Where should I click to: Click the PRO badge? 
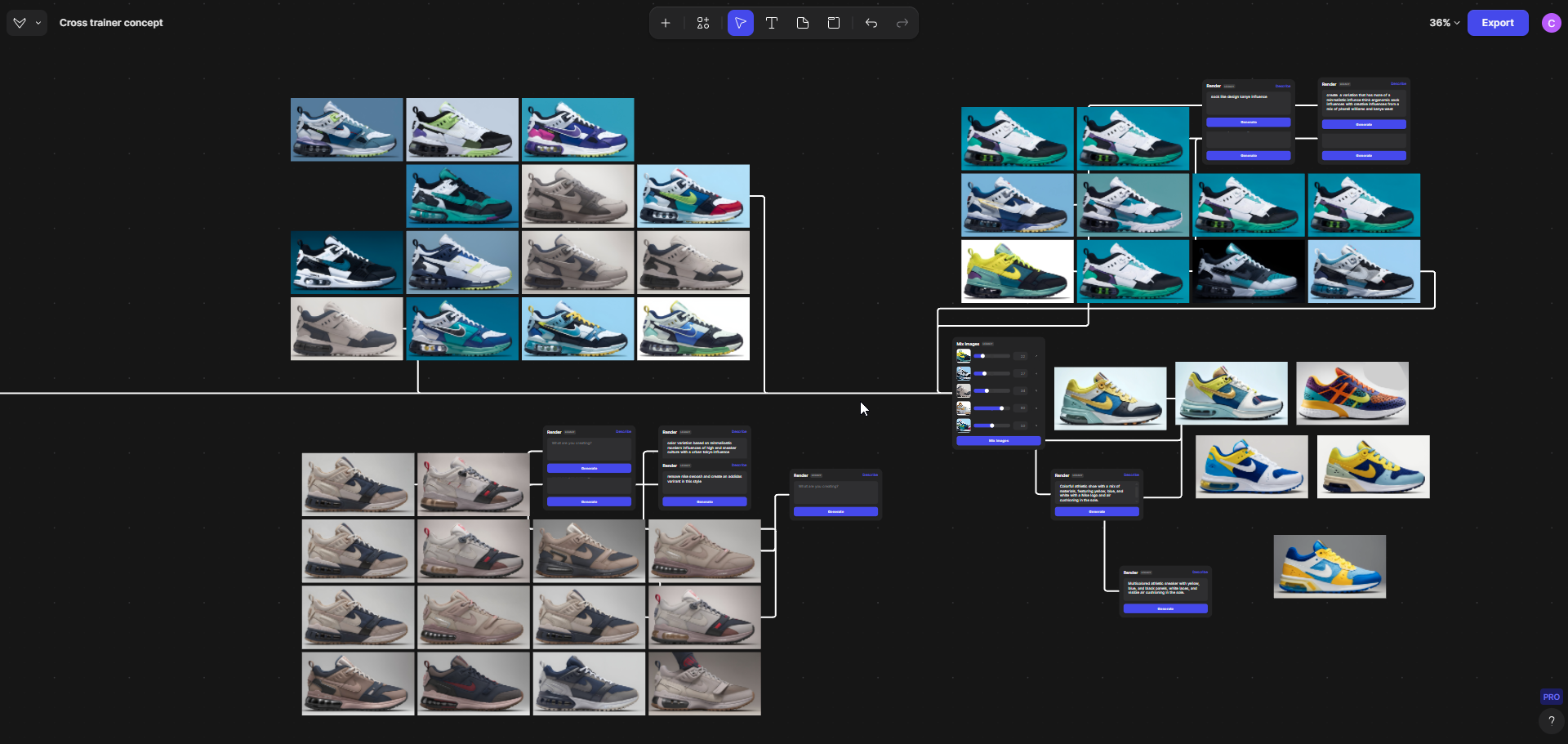[1551, 697]
